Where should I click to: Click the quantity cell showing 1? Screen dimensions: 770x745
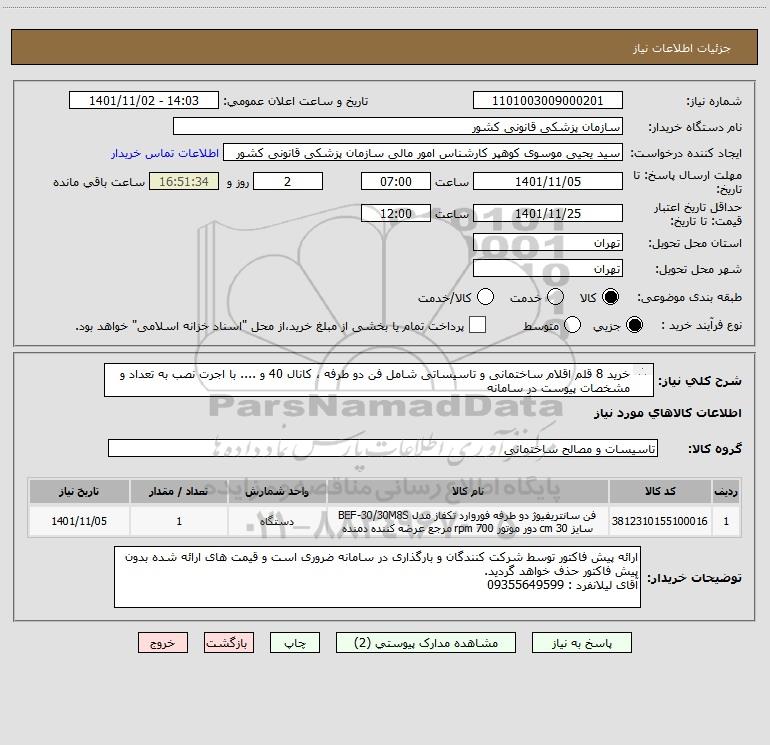pos(179,521)
